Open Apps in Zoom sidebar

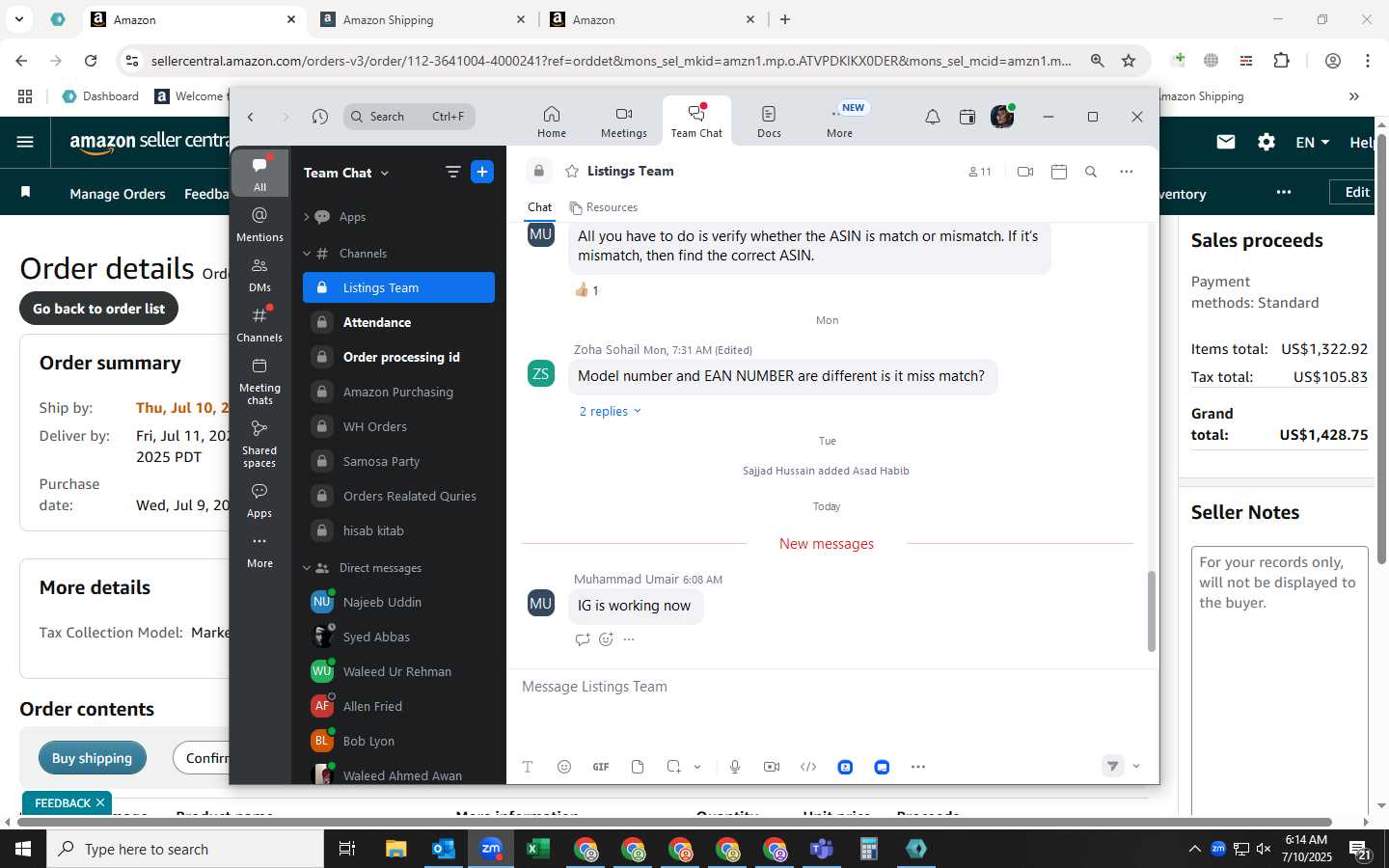tap(259, 501)
